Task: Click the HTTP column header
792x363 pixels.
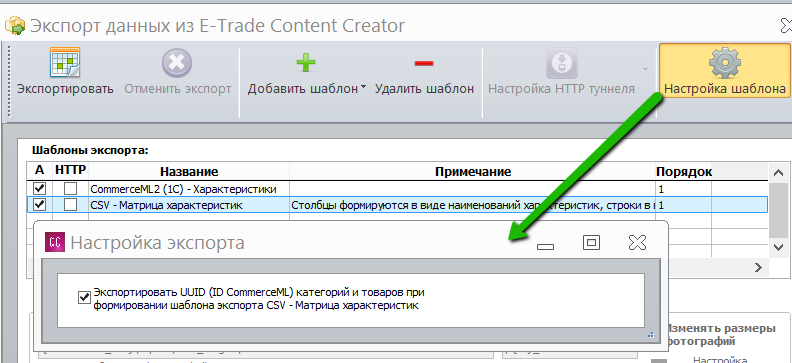Action: point(71,170)
